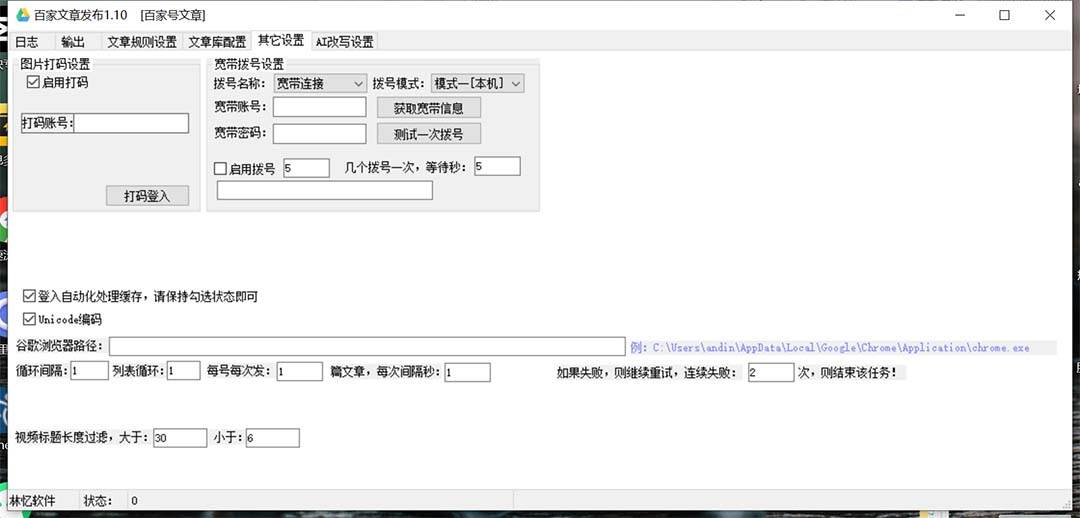Disable the 启用打码 checkbox
This screenshot has height=518, width=1080.
pos(33,83)
